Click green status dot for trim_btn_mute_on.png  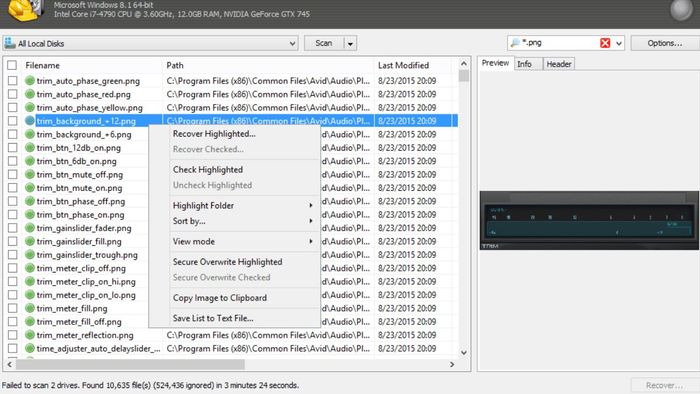[30, 188]
